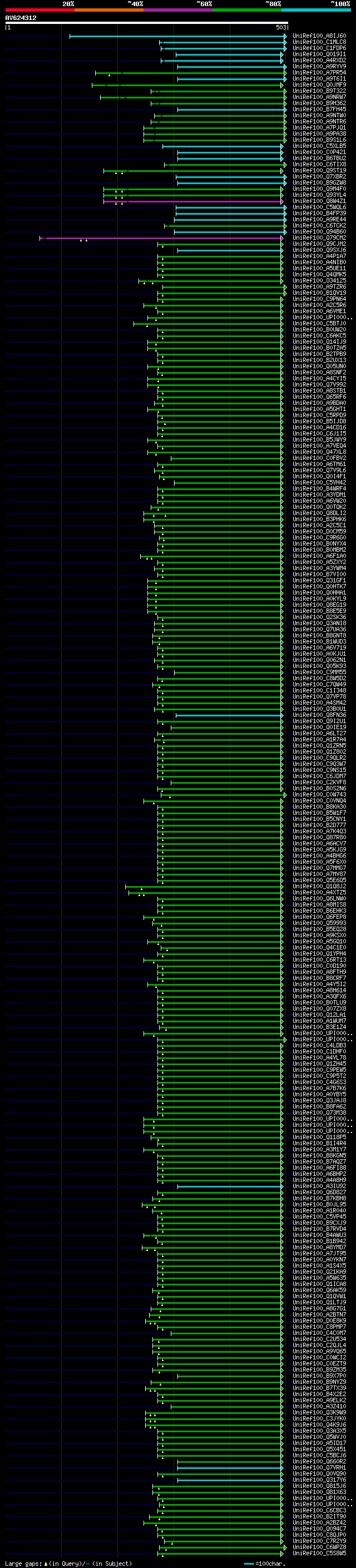Click the red 20% identity legend segment
The height and width of the screenshot is (1568, 356).
tap(39, 10)
